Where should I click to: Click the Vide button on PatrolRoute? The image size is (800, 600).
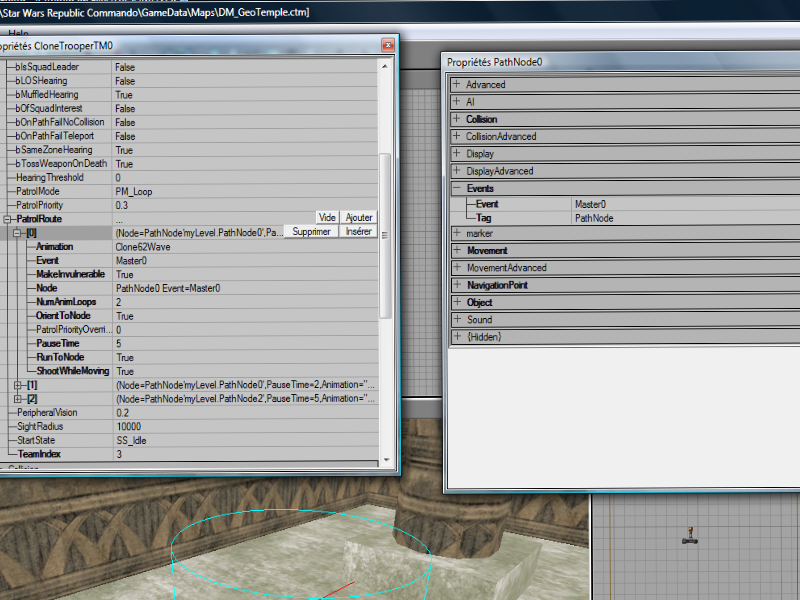pyautogui.click(x=327, y=217)
